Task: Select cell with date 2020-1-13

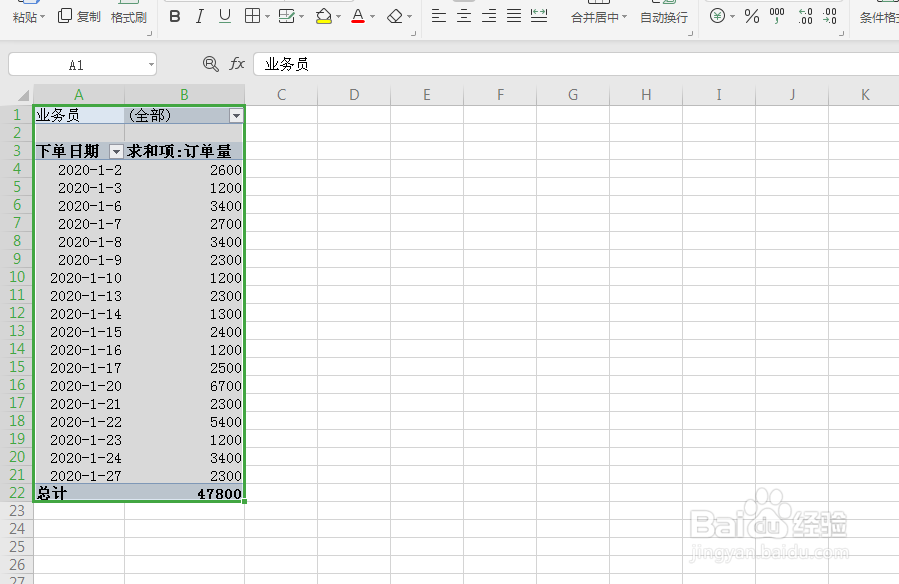Action: [79, 296]
